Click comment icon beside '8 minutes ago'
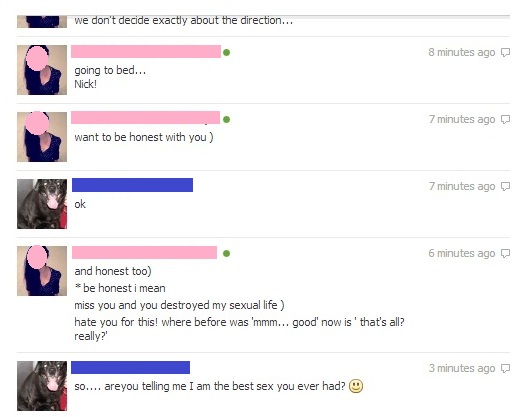This screenshot has height=417, width=520. pos(506,53)
